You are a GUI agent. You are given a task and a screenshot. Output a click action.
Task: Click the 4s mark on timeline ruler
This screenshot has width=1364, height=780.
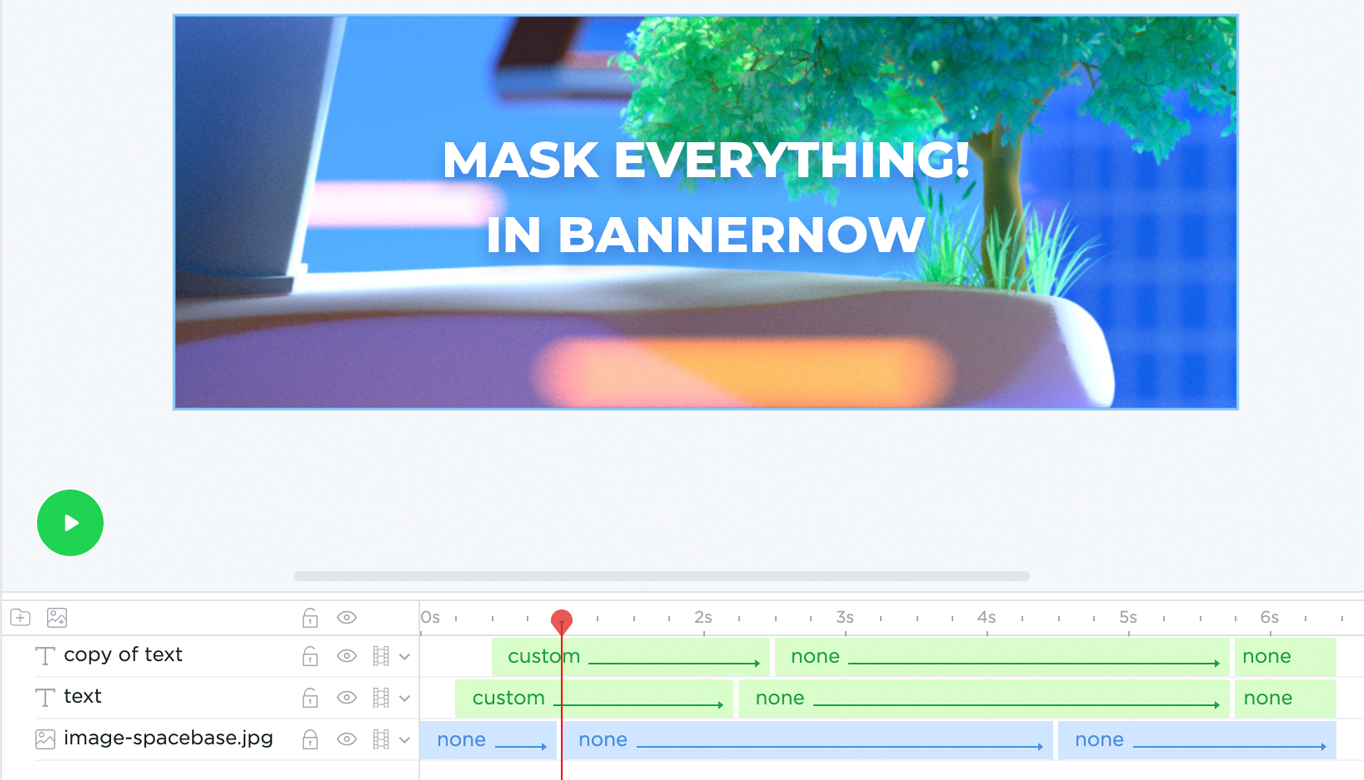point(987,618)
